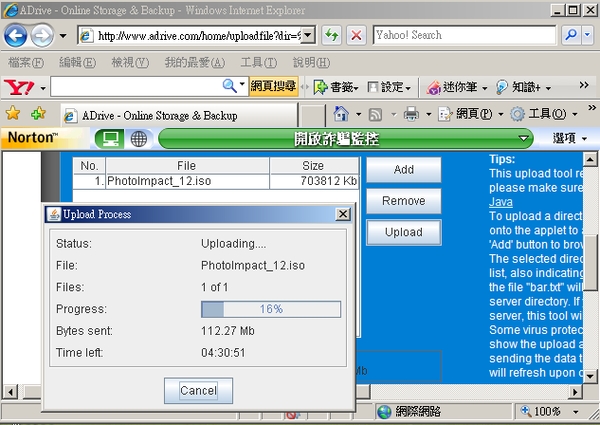Click the Add button

pyautogui.click(x=404, y=169)
